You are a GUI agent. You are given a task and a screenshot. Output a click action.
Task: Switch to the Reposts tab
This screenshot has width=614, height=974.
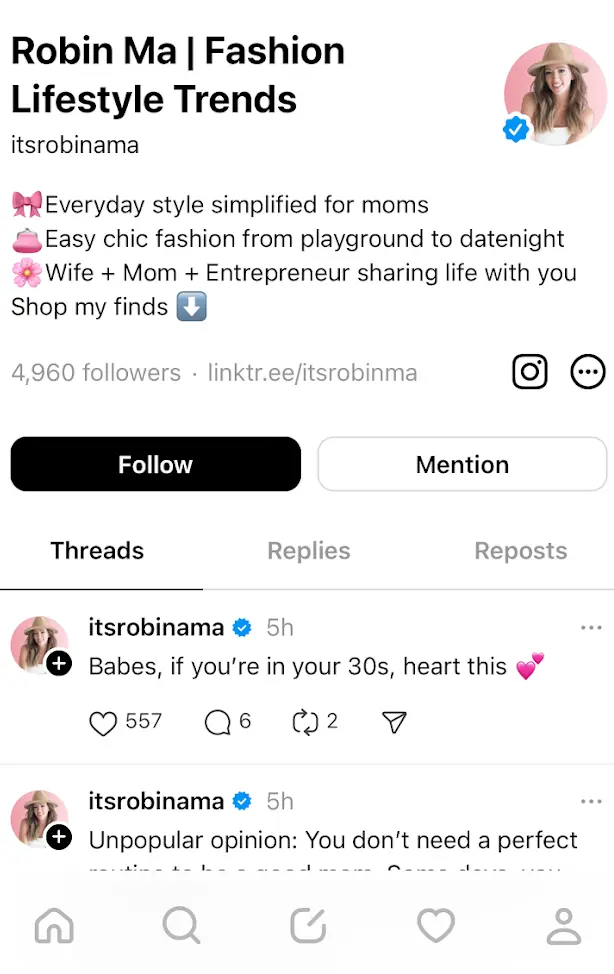pyautogui.click(x=520, y=551)
